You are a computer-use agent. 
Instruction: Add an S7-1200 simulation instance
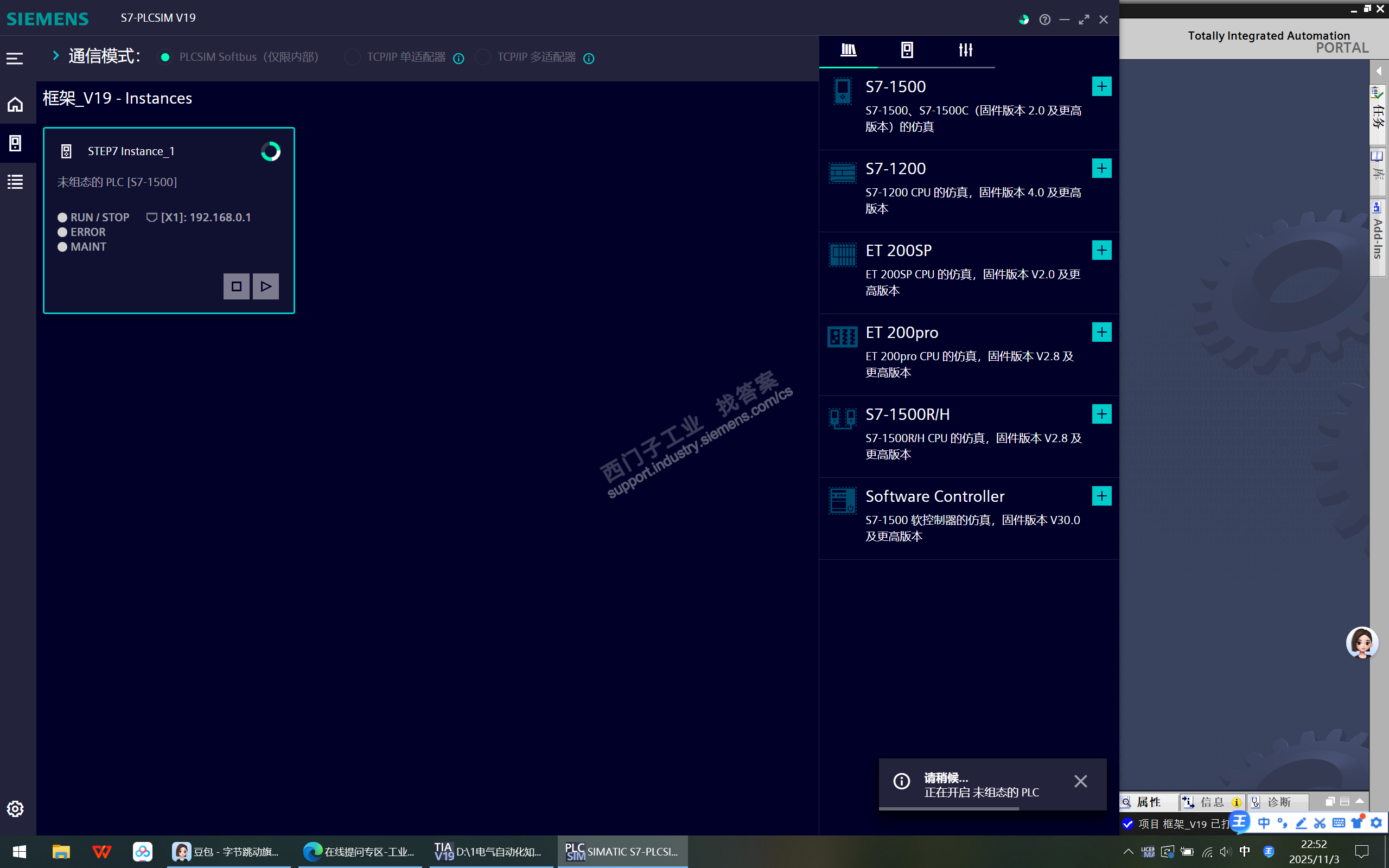coord(1101,168)
